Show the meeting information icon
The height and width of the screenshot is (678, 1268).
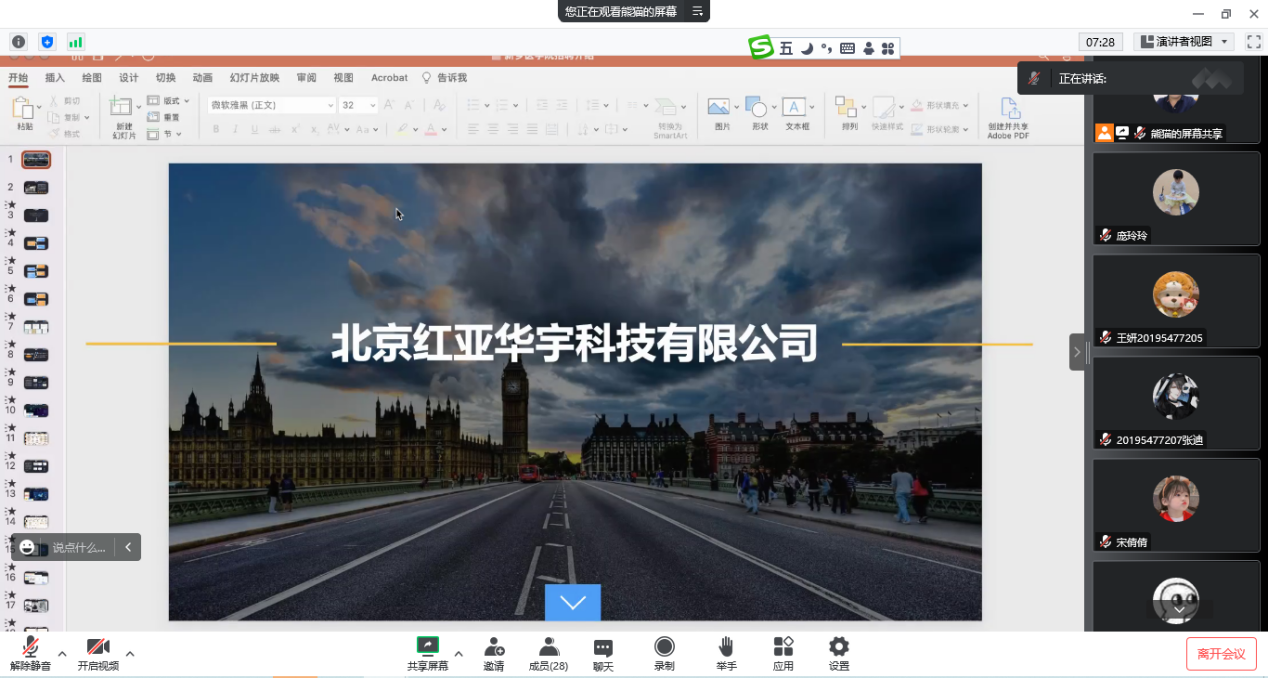point(18,42)
